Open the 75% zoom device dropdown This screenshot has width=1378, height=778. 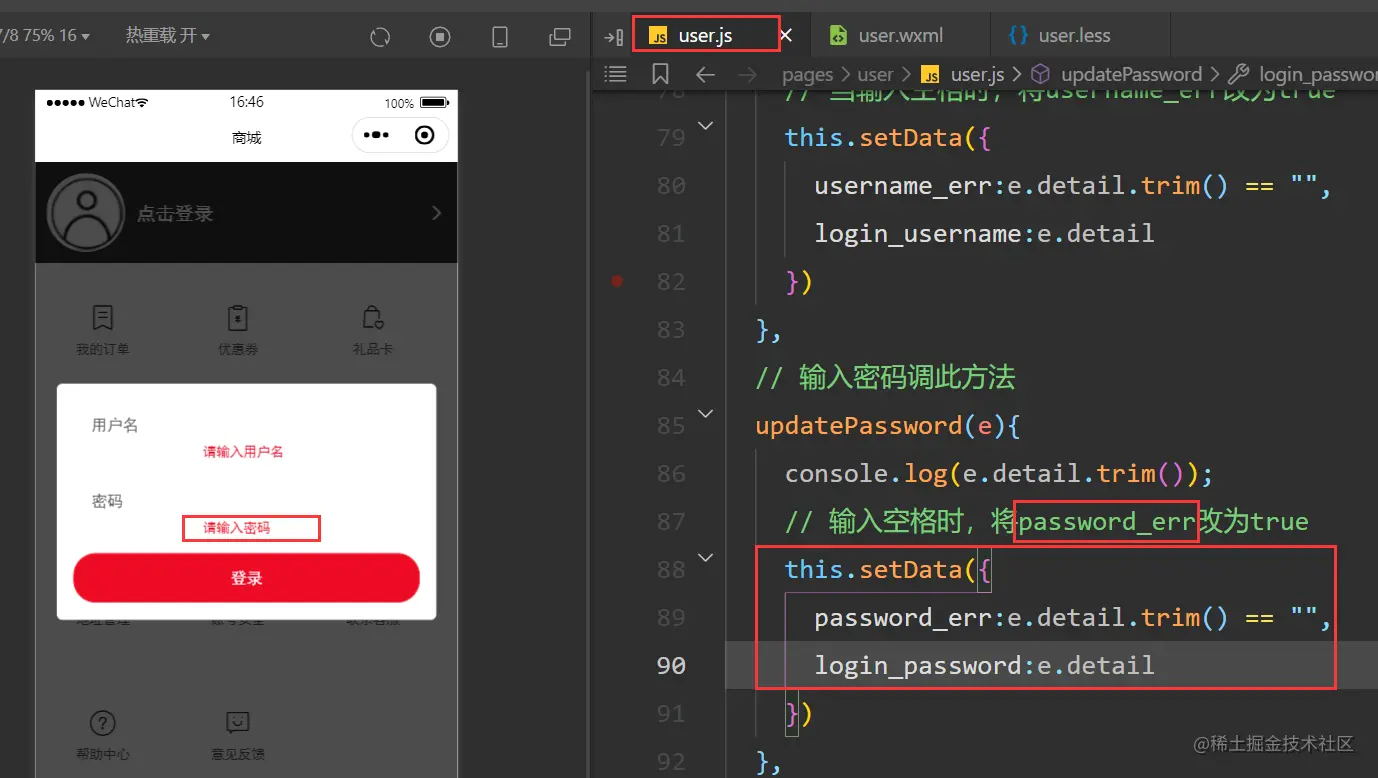[x=45, y=36]
